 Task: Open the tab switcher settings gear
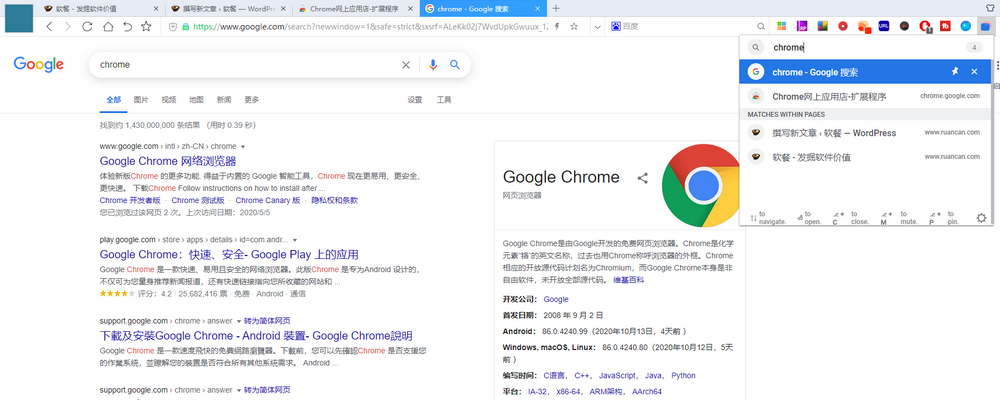pyautogui.click(x=980, y=218)
